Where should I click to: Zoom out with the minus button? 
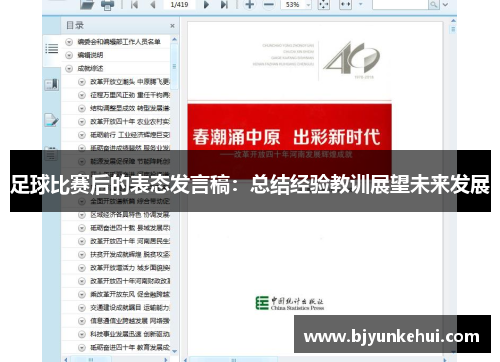[x=269, y=5]
